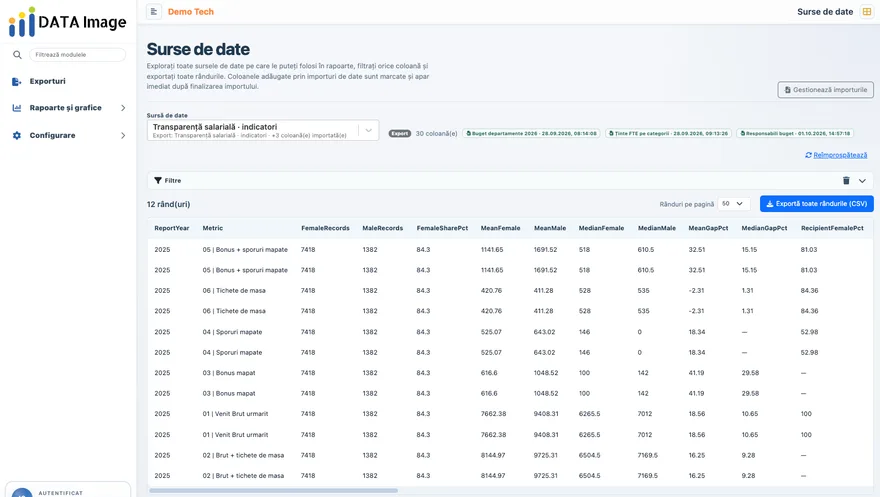Click the Rapoarte și grafice chart icon
880x497 pixels.
(17, 108)
